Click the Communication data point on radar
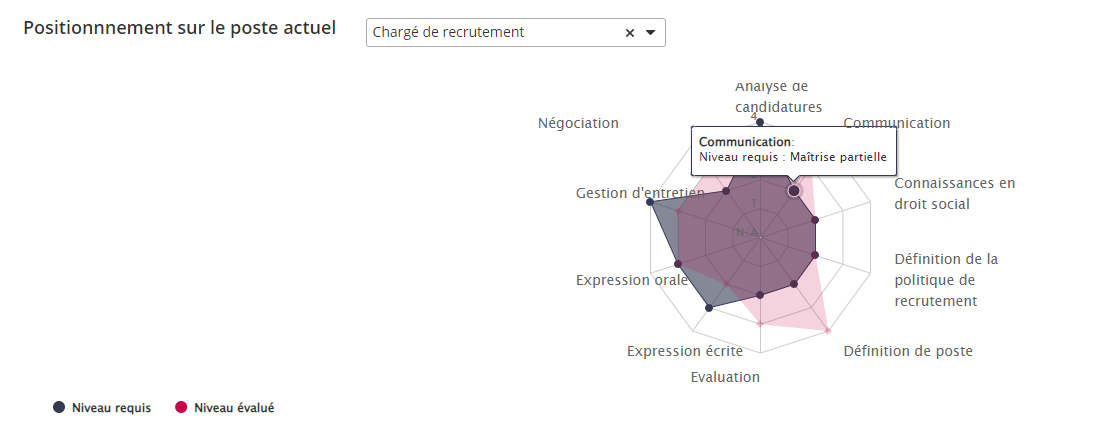 click(x=794, y=190)
